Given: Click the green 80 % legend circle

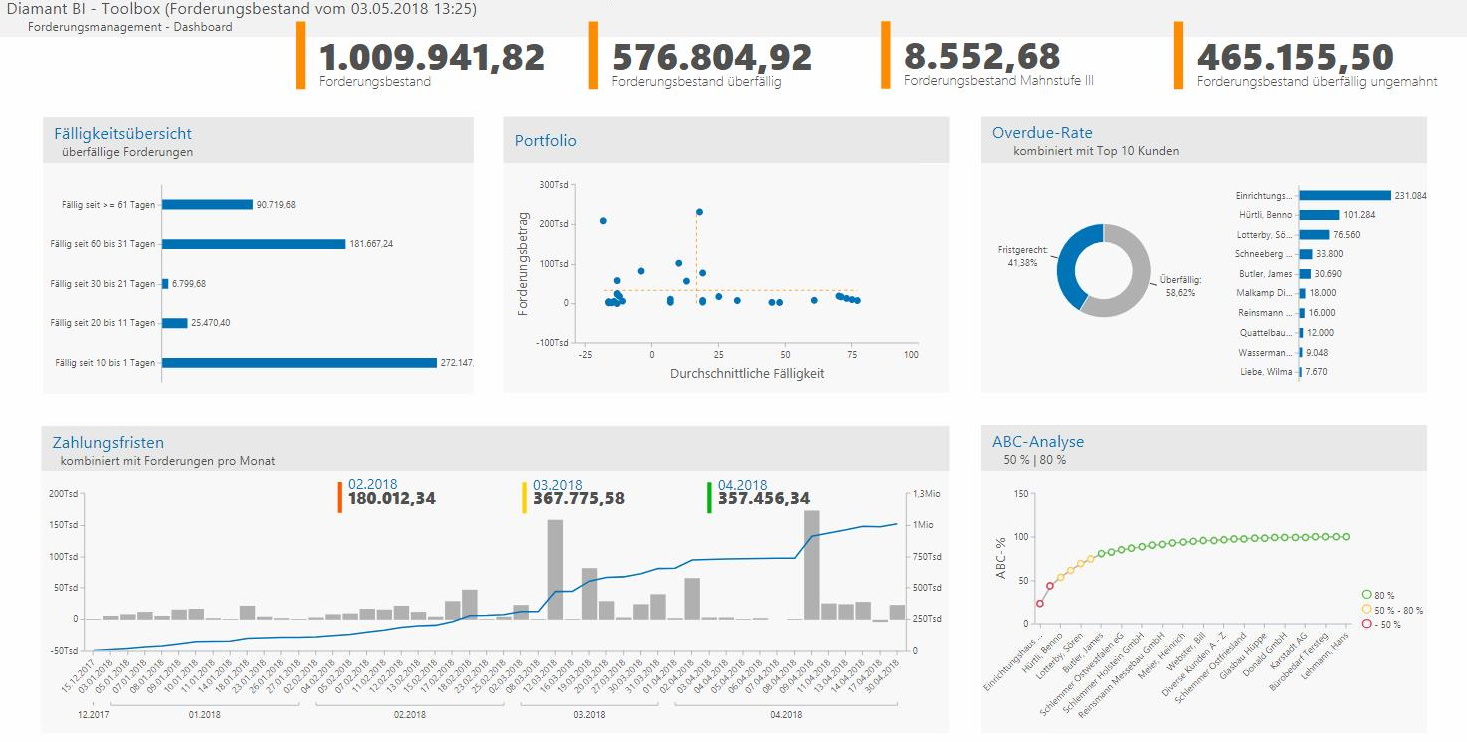Looking at the screenshot, I should point(1367,595).
